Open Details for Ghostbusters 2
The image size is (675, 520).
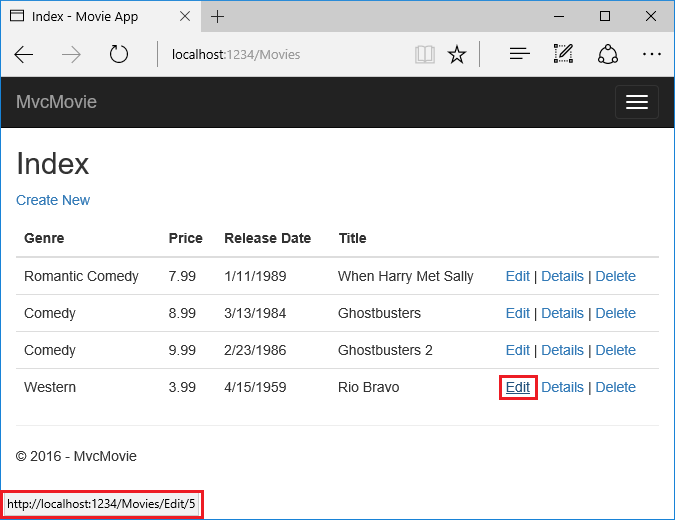point(562,350)
